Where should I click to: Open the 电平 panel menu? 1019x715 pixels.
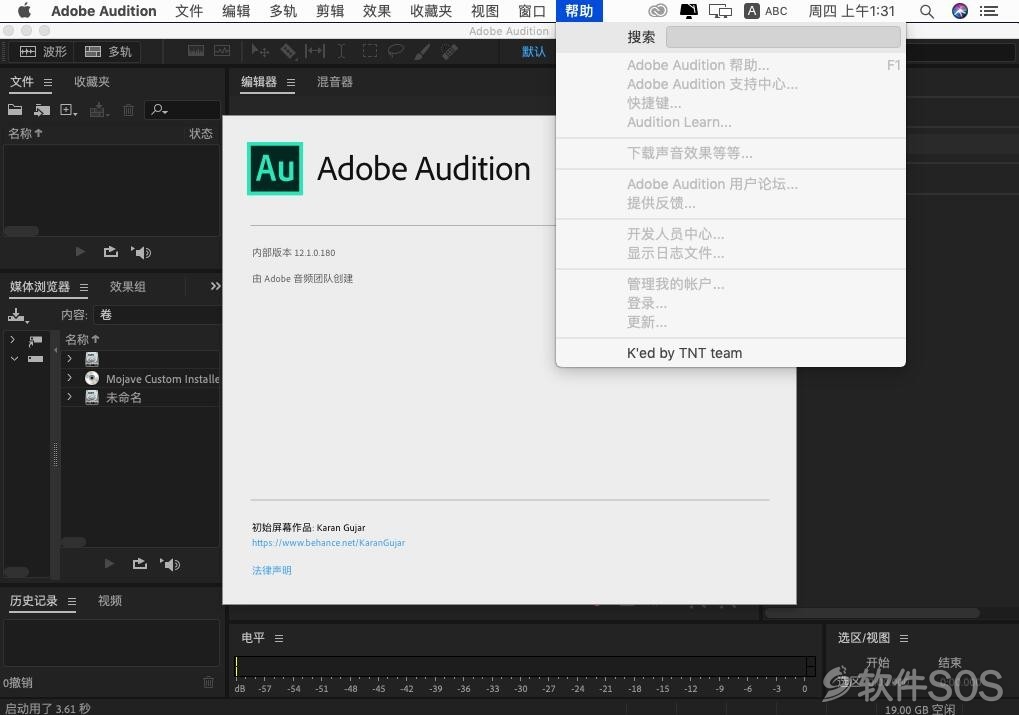[x=279, y=639]
